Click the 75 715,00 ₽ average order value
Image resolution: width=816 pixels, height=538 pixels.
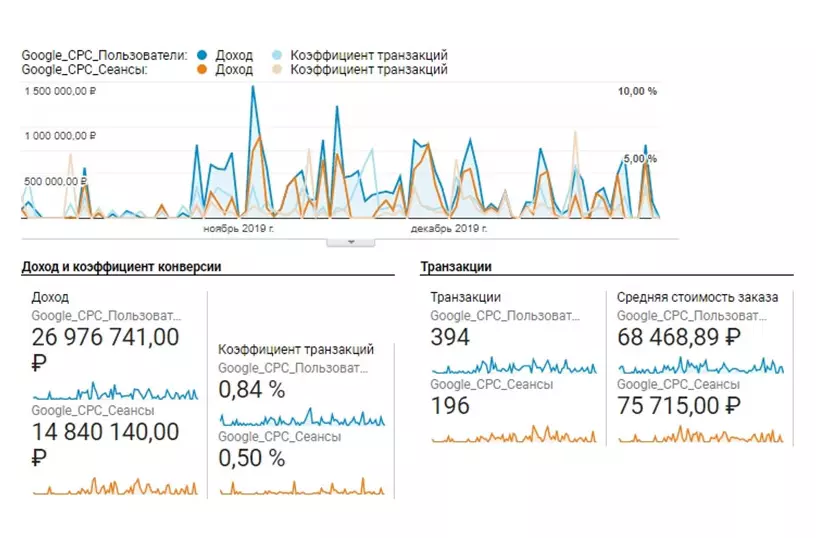(679, 406)
